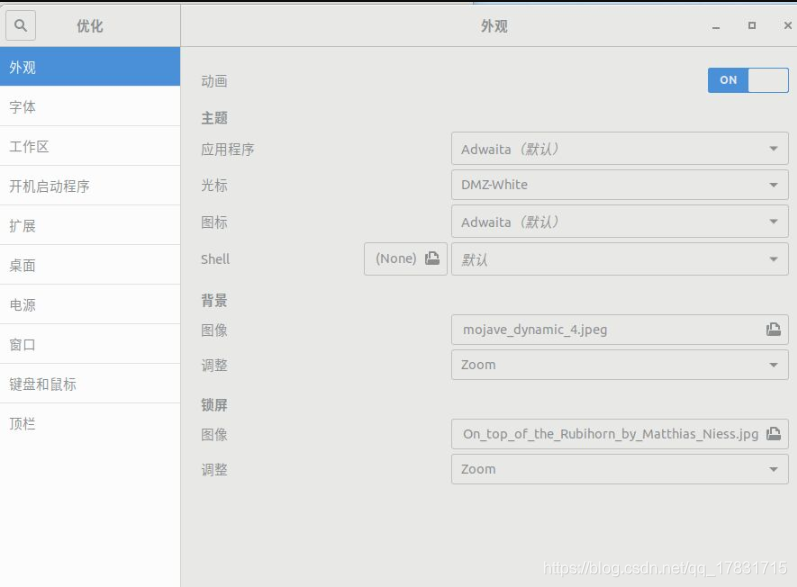Click the (None) Shell theme button

[406, 259]
